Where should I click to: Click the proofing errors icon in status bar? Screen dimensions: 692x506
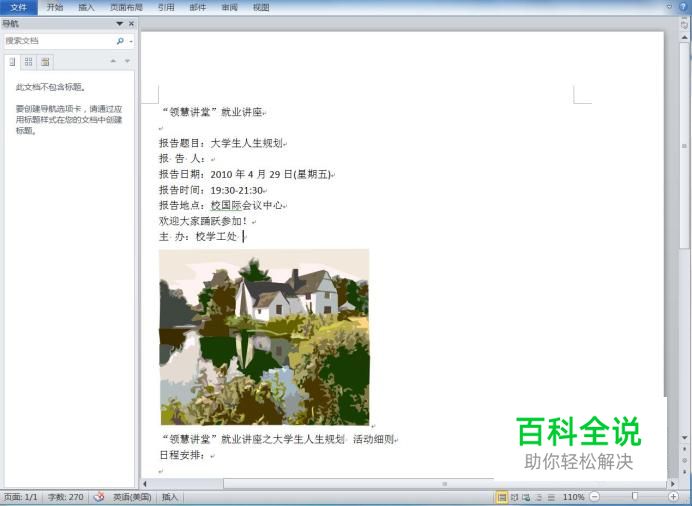pos(99,497)
